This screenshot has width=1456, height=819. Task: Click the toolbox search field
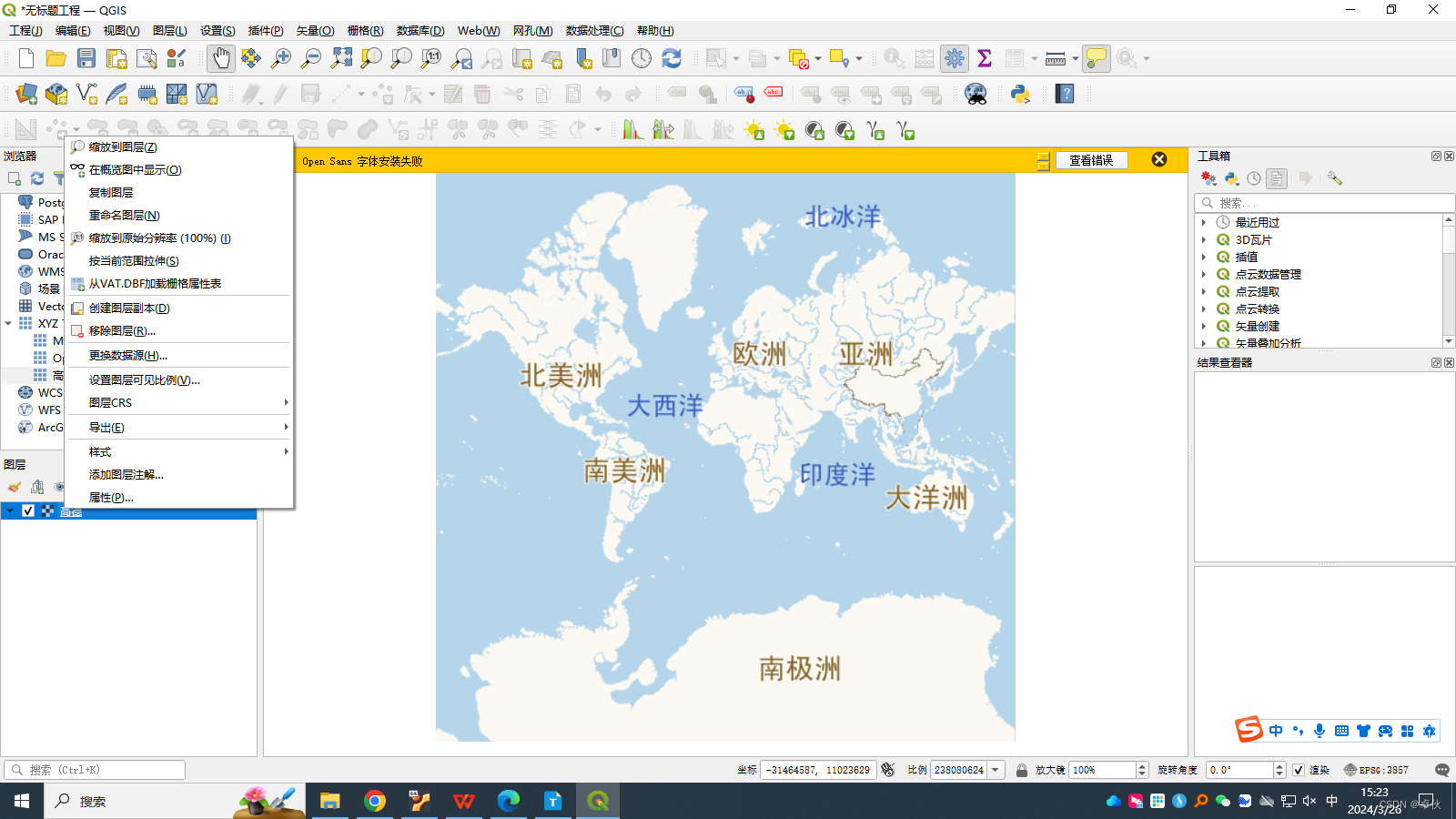tap(1325, 203)
